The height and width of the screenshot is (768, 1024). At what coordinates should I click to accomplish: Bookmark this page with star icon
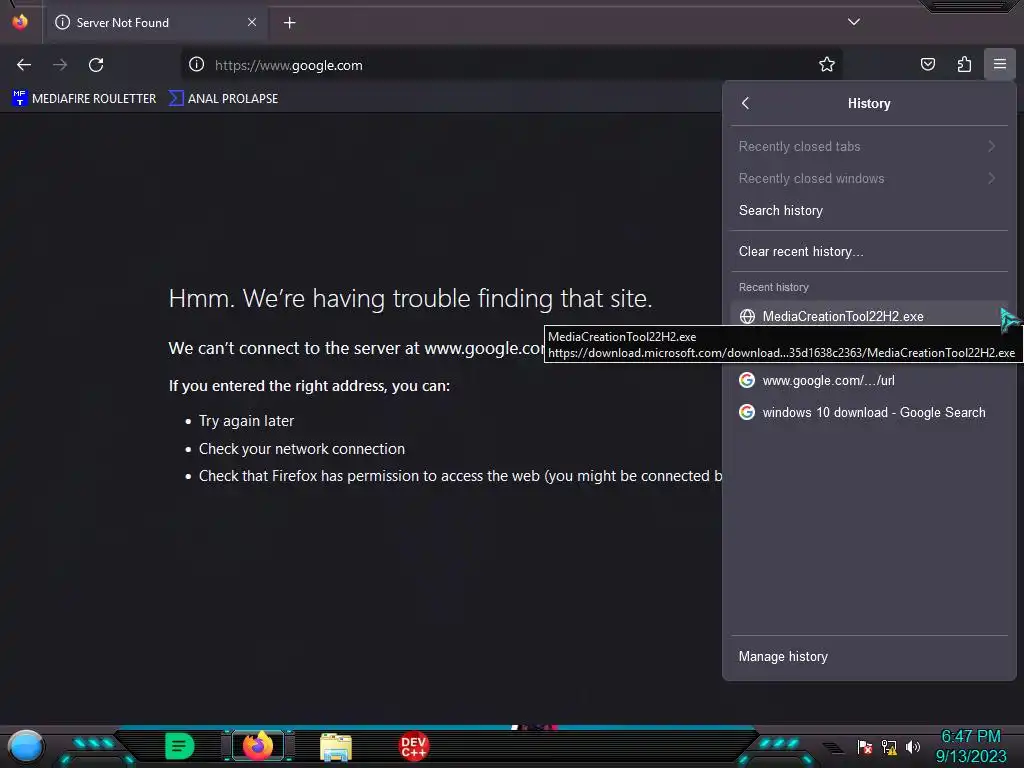pyautogui.click(x=827, y=65)
